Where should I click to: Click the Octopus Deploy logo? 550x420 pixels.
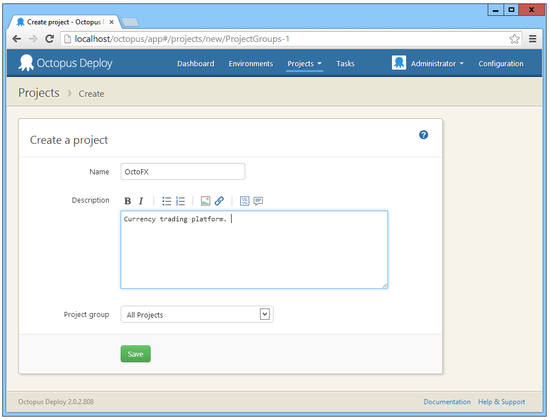66,63
